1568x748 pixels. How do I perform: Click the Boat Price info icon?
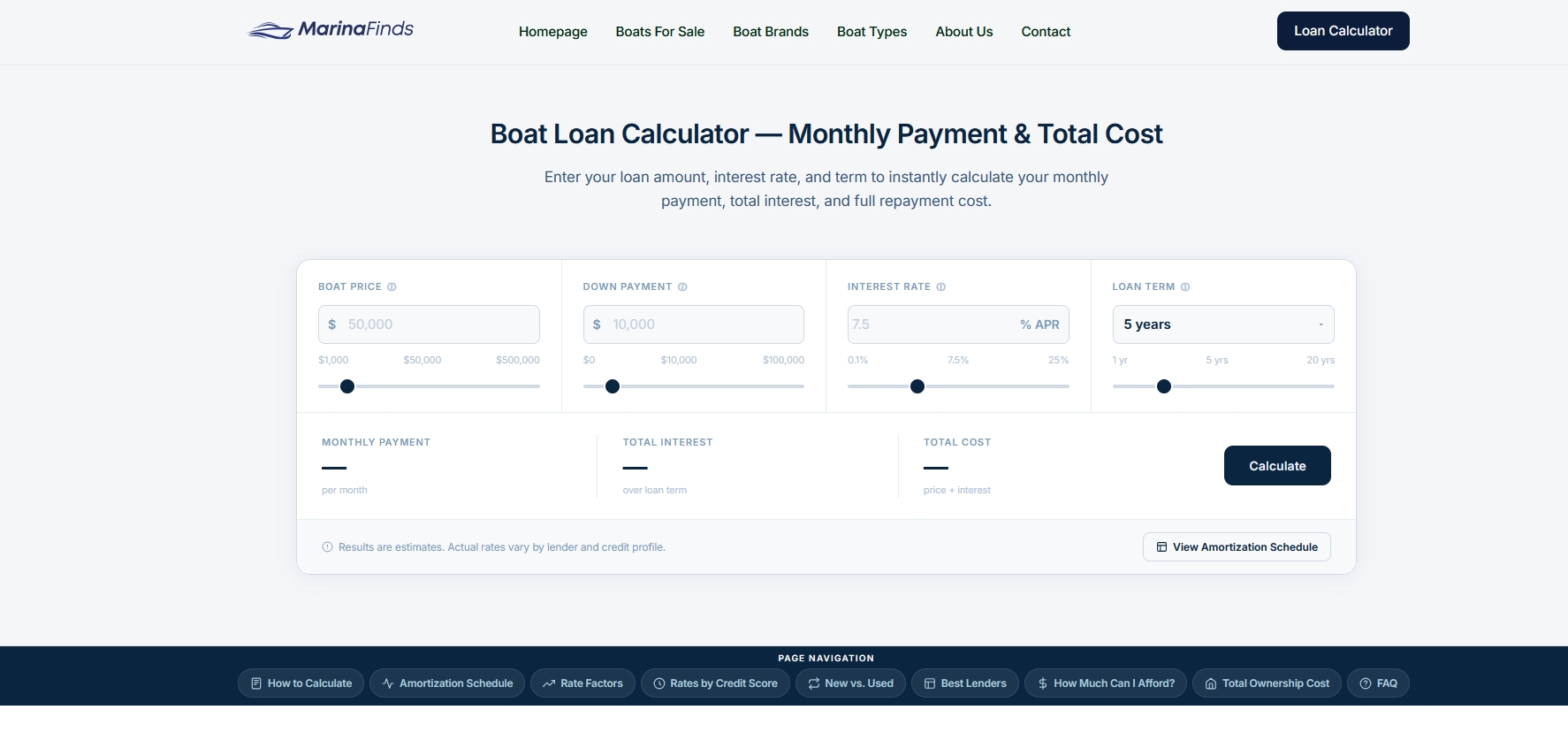(x=392, y=286)
